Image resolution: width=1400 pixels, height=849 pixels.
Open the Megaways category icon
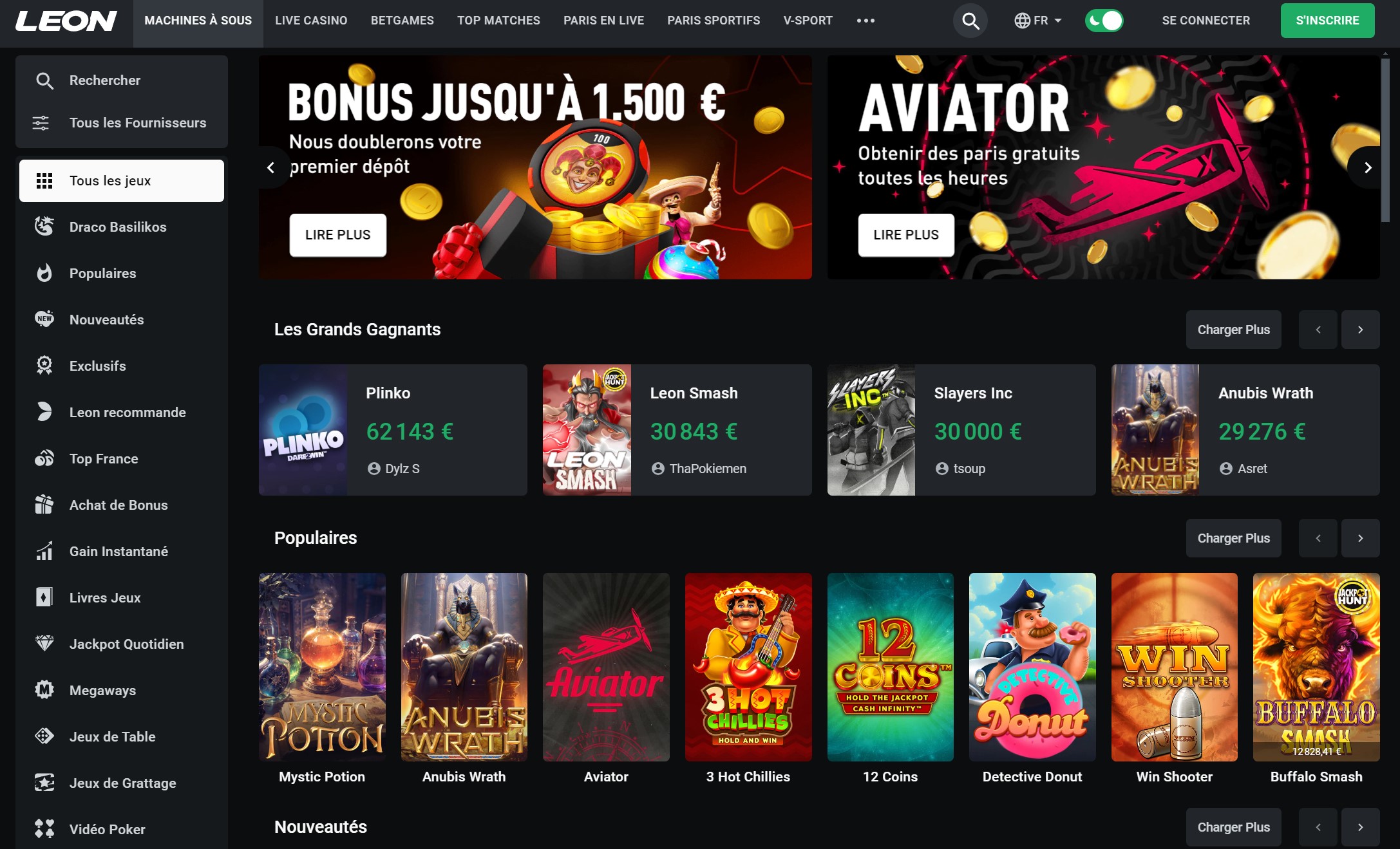(x=44, y=690)
